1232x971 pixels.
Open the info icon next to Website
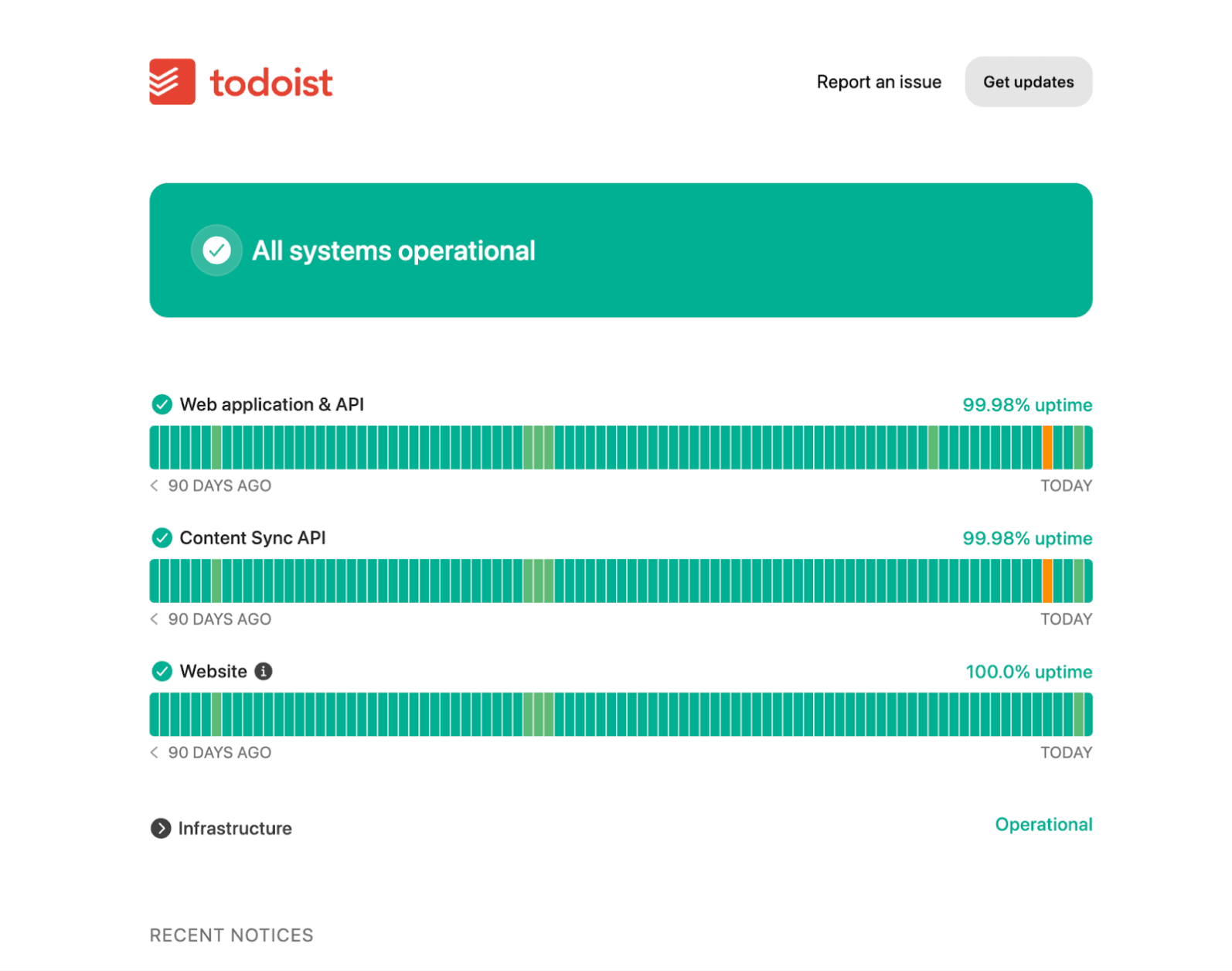tap(264, 671)
